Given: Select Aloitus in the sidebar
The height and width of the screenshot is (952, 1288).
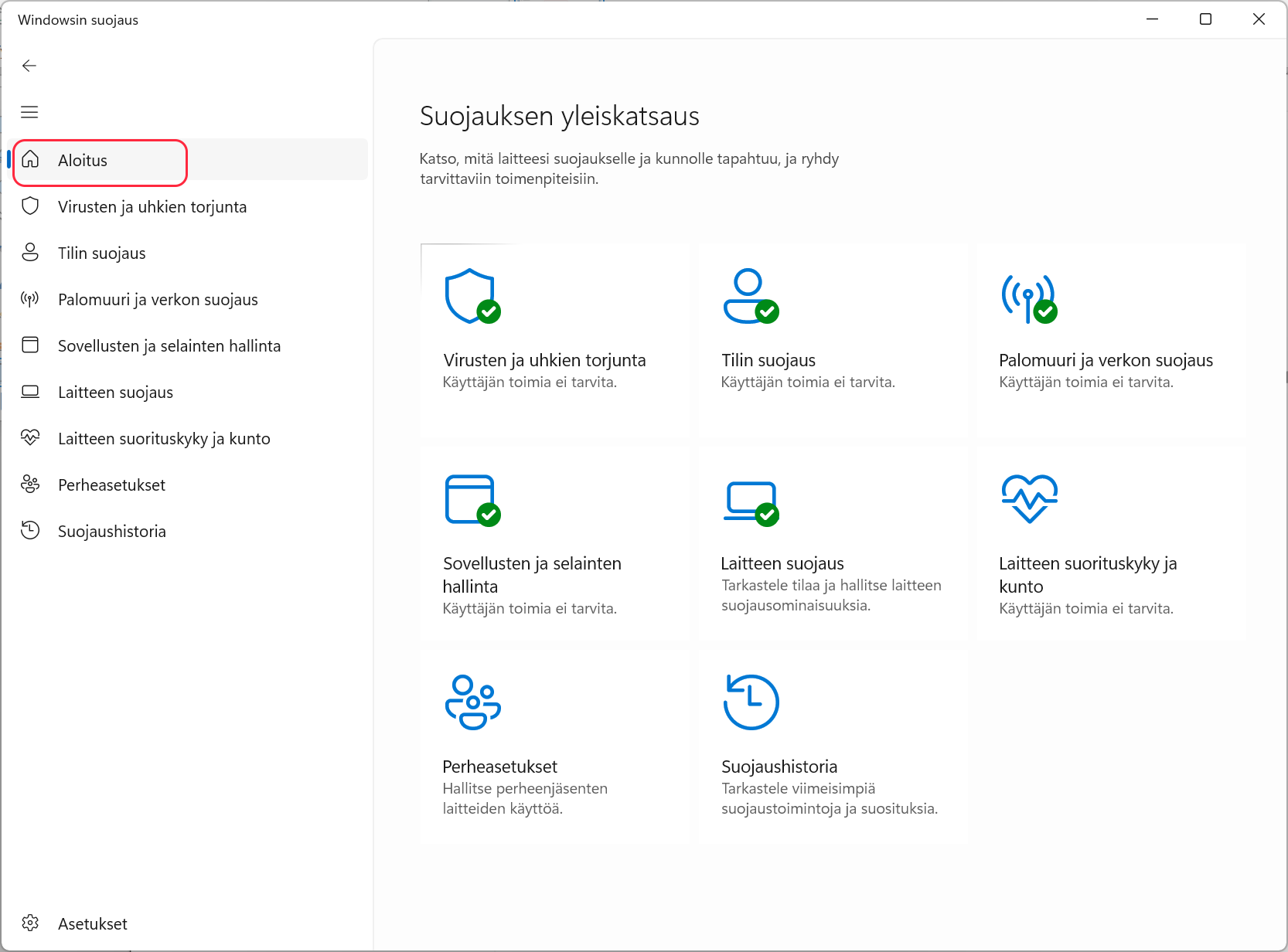Looking at the screenshot, I should 83,161.
